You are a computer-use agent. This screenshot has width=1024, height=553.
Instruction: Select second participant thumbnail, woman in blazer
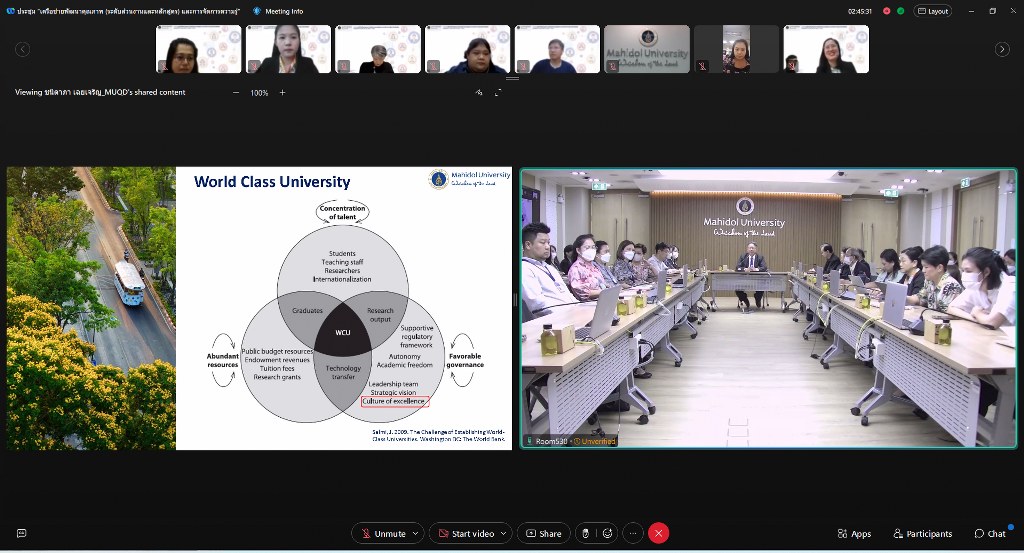click(x=288, y=49)
